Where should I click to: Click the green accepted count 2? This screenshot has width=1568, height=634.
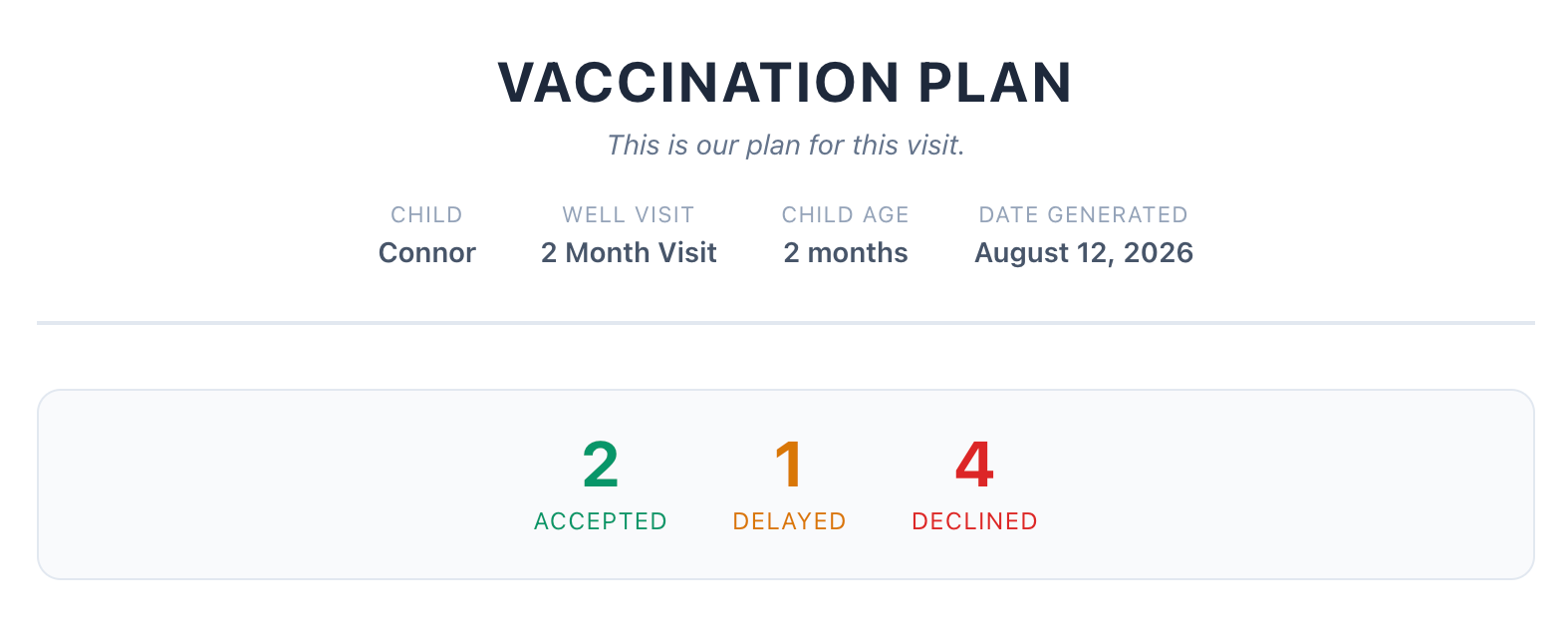click(601, 465)
